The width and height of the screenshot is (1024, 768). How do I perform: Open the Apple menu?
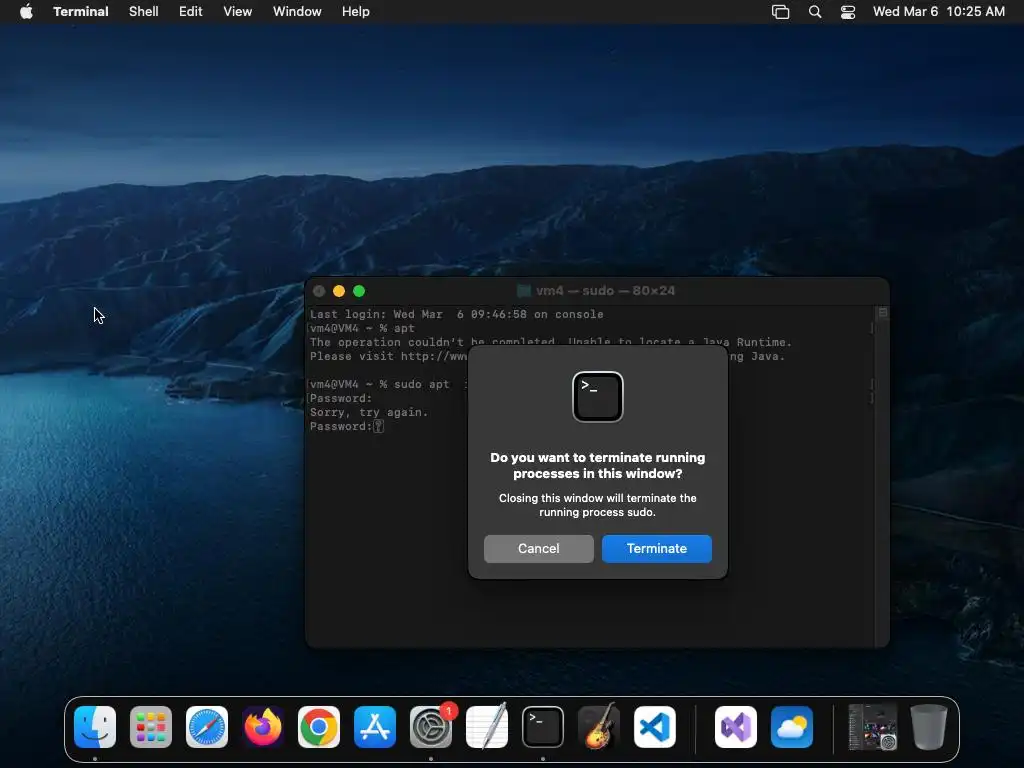(26, 11)
